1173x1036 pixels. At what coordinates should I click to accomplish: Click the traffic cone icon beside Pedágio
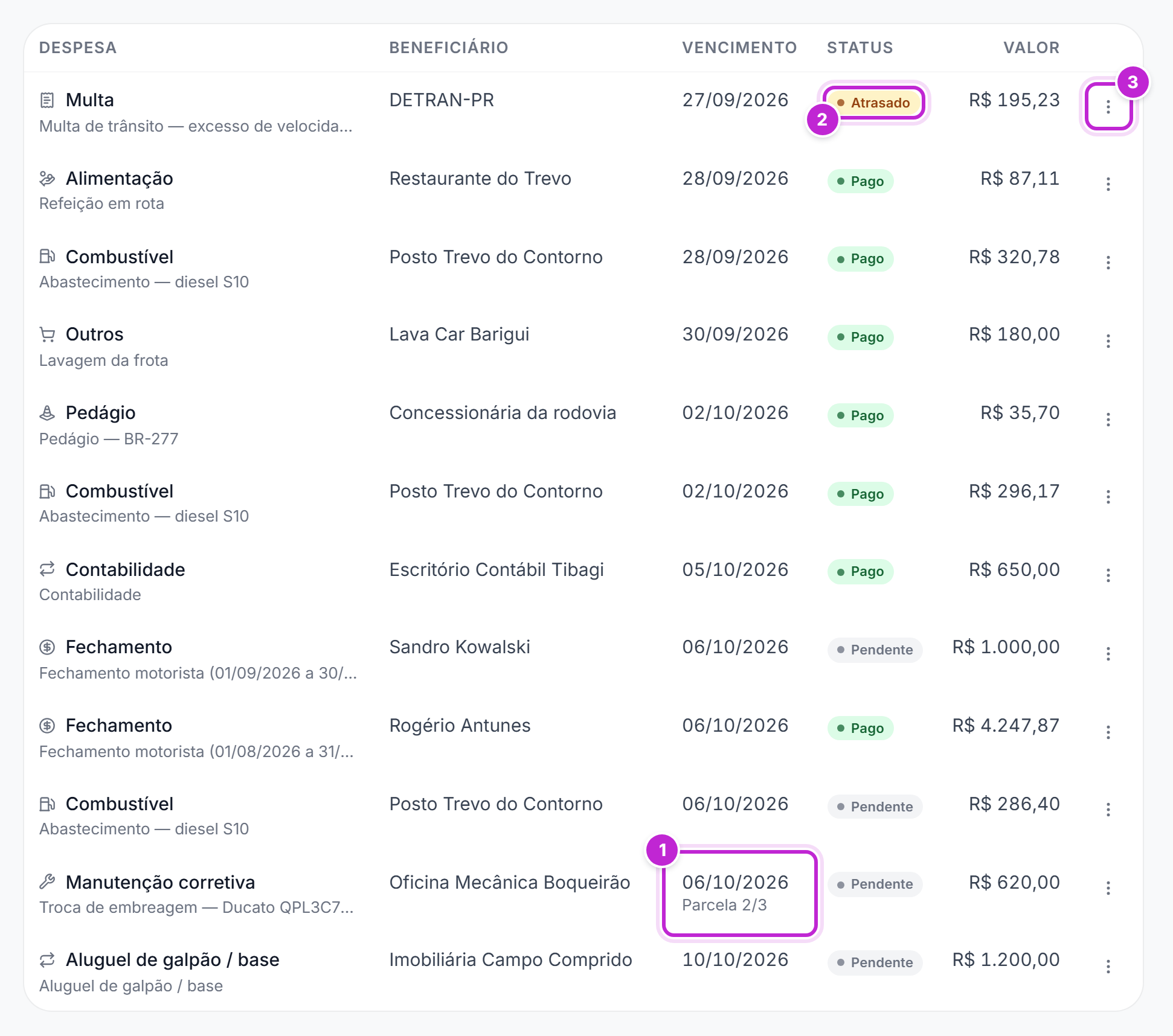(47, 413)
